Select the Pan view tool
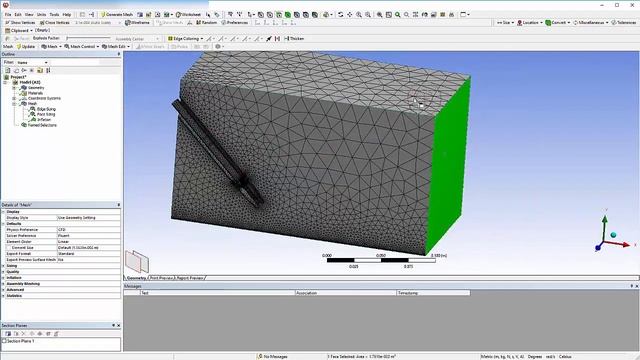The height and width of the screenshot is (360, 640). [x=350, y=14]
